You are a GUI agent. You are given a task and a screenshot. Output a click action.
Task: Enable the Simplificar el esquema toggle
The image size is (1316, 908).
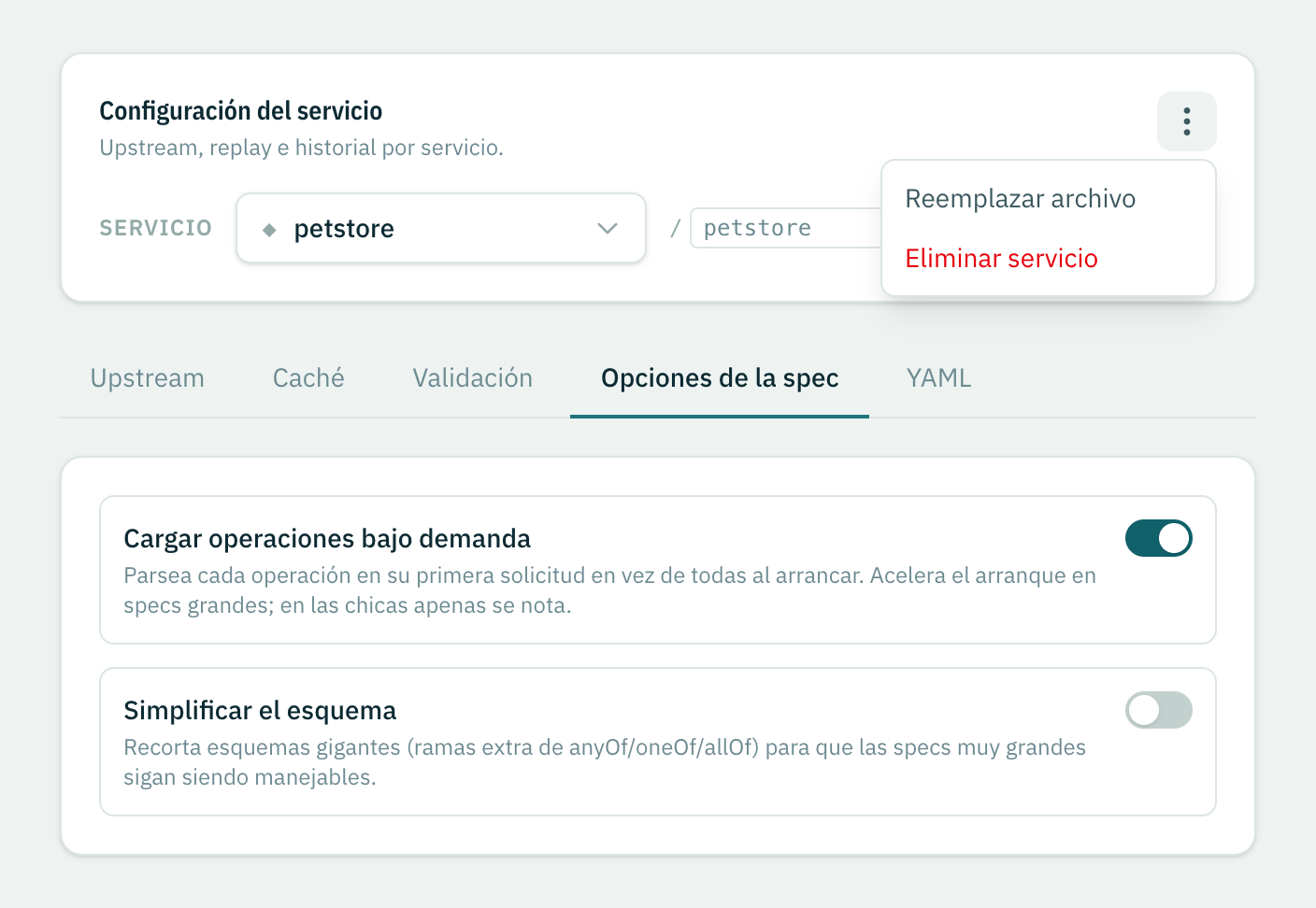pos(1159,710)
